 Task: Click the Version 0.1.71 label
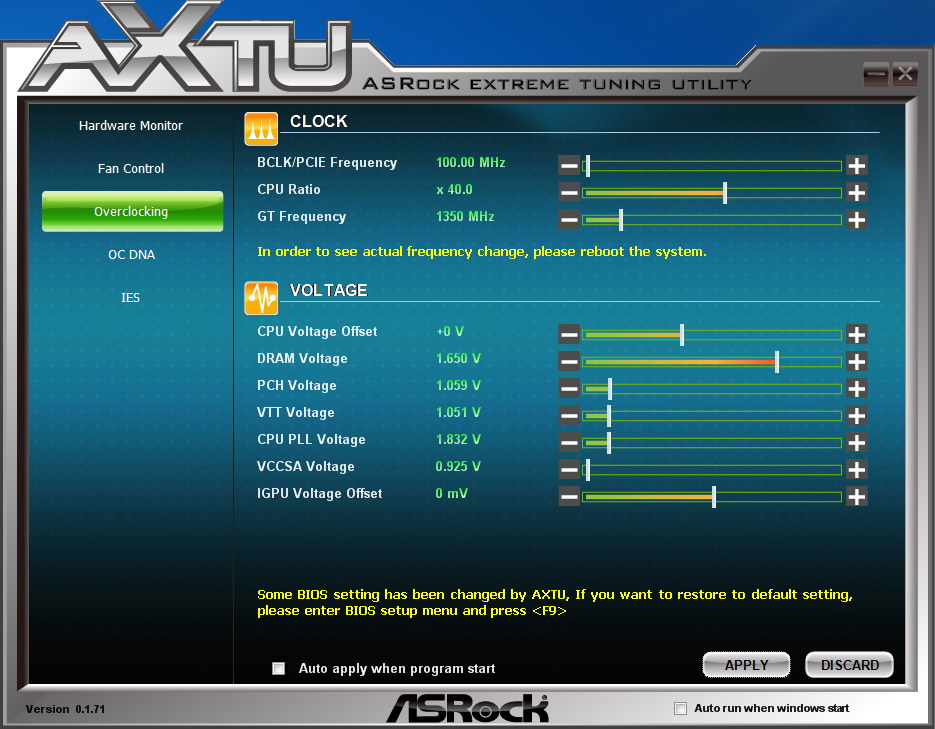[x=65, y=709]
